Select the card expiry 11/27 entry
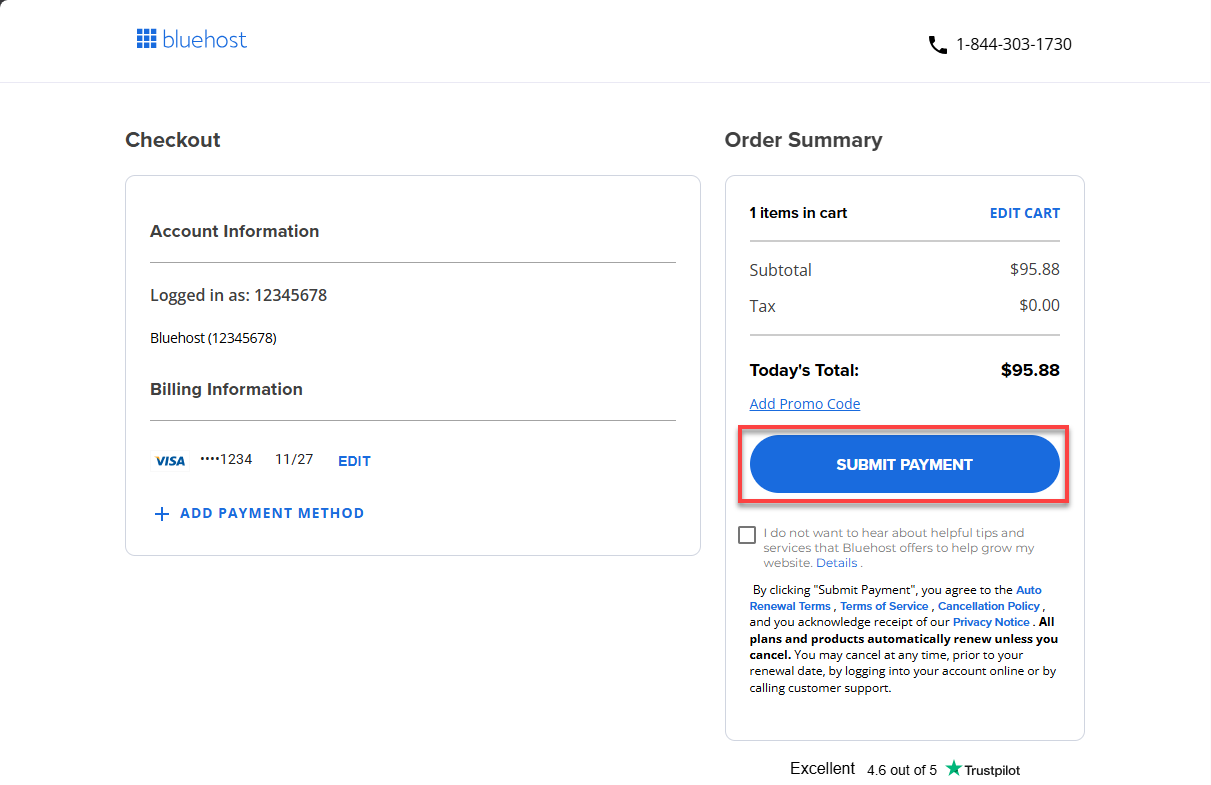This screenshot has height=785, width=1211. point(293,459)
